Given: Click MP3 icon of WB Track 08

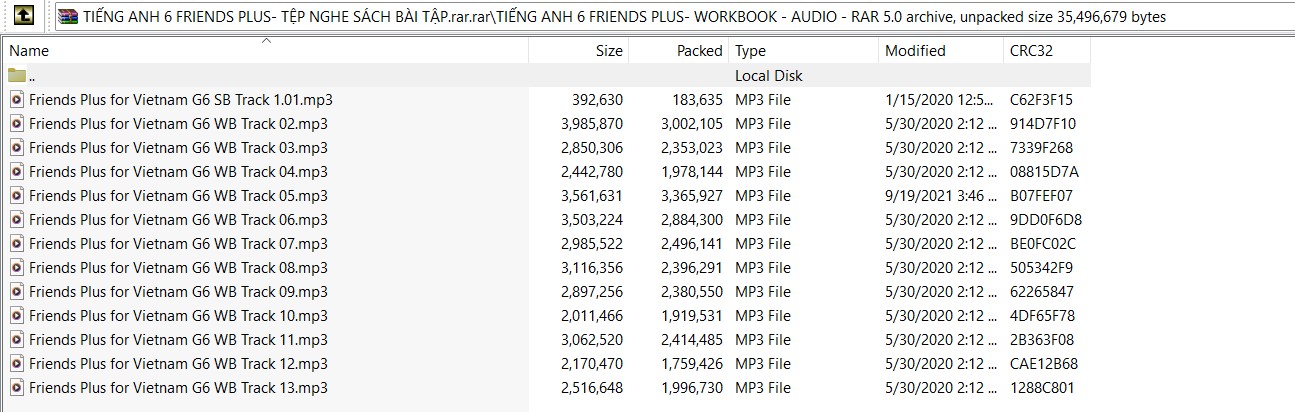Looking at the screenshot, I should (x=16, y=267).
